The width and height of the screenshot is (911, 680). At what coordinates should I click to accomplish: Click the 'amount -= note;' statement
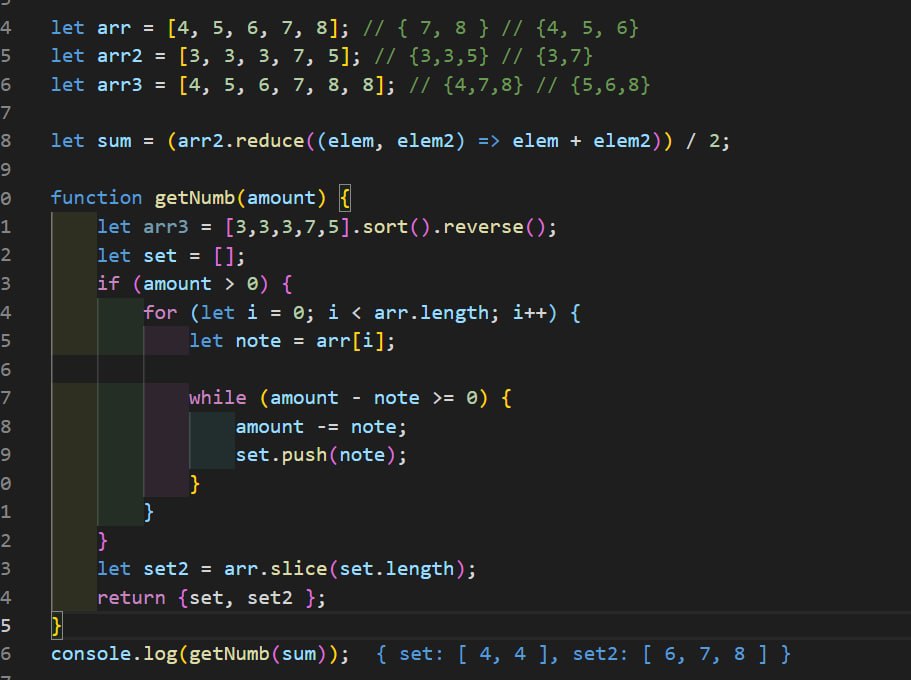coord(321,427)
